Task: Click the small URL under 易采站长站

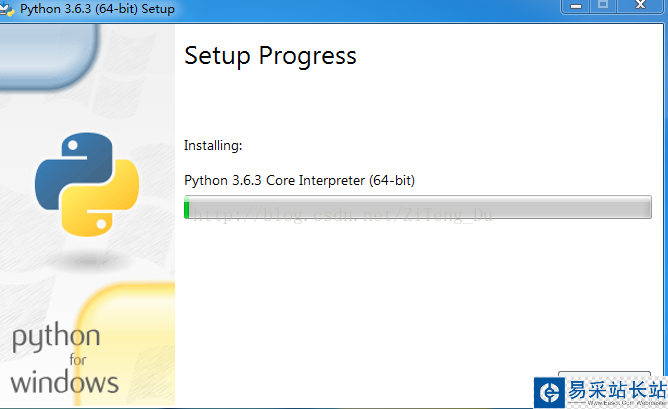Action: pos(616,404)
